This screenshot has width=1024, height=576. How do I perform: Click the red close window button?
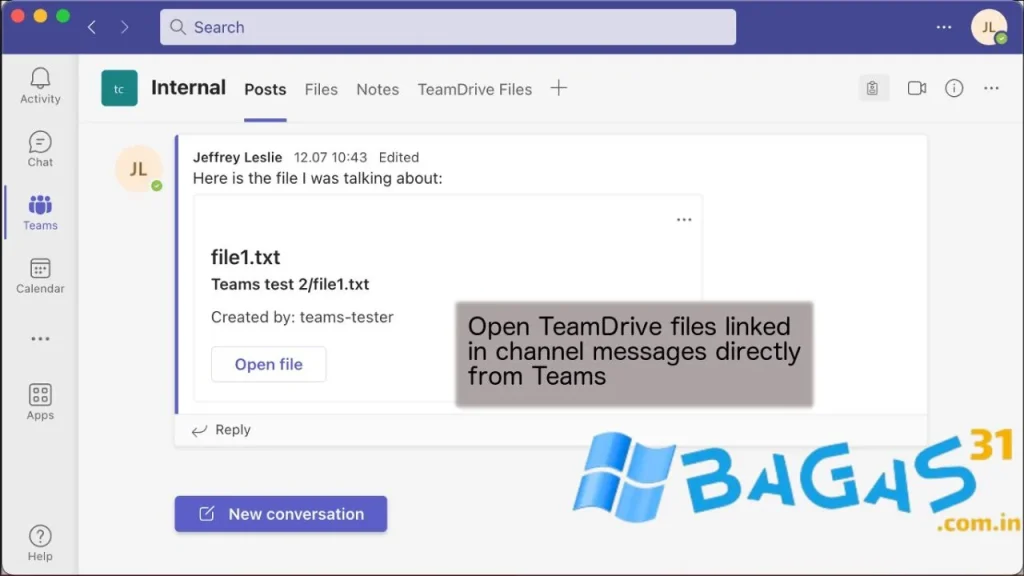[18, 16]
